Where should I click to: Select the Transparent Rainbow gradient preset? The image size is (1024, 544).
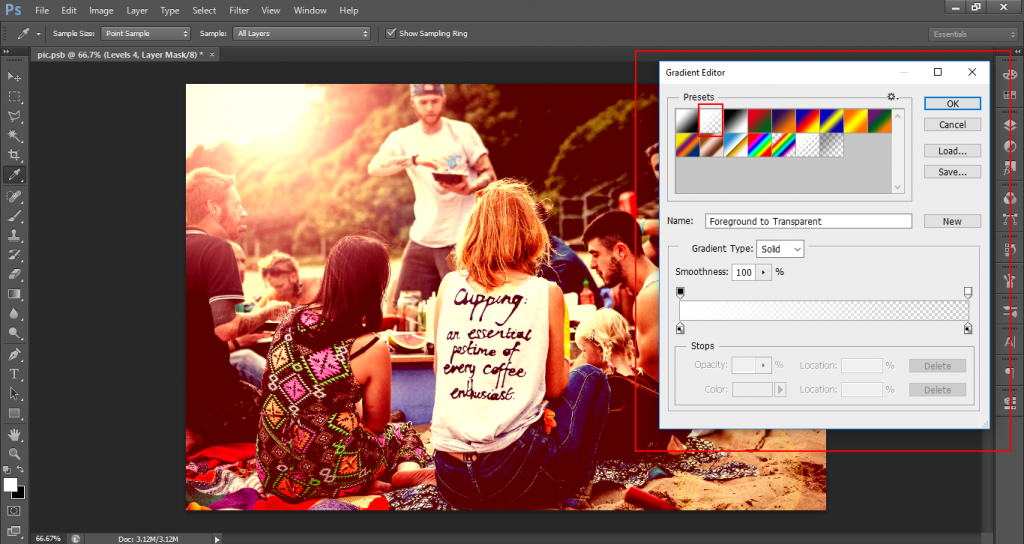pyautogui.click(x=784, y=145)
